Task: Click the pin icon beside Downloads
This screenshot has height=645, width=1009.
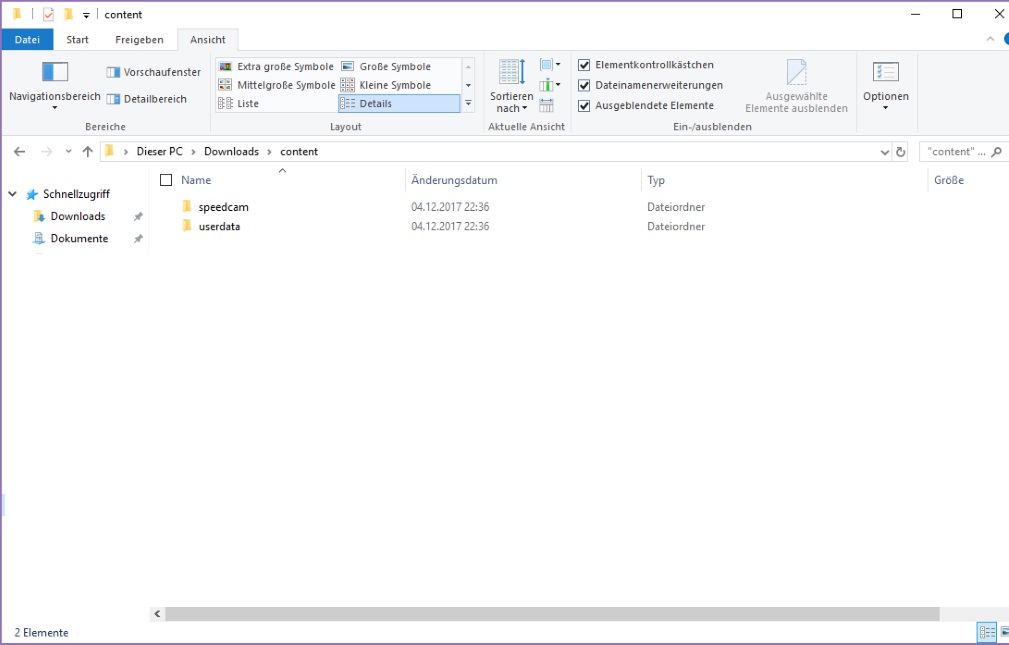Action: click(138, 216)
